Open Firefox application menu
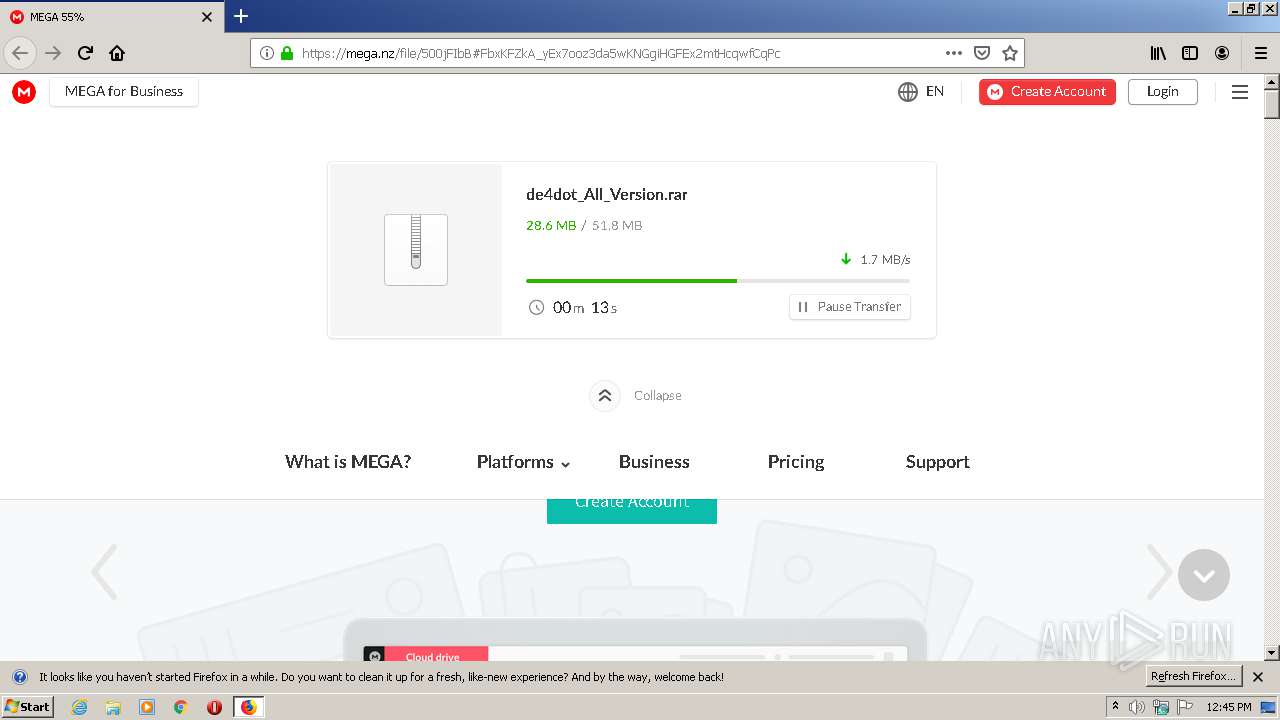Image resolution: width=1280 pixels, height=720 pixels. [x=1260, y=53]
